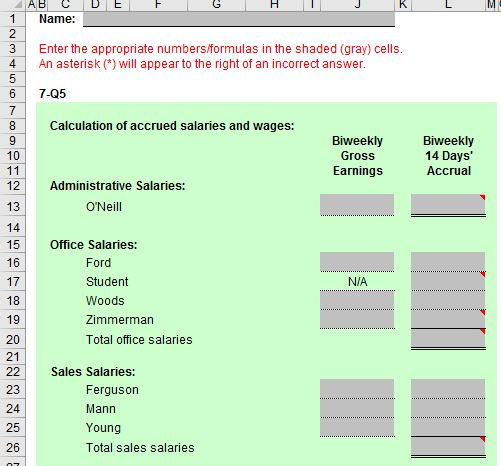
Task: Click the N/A cell in Student row
Action: coord(357,282)
